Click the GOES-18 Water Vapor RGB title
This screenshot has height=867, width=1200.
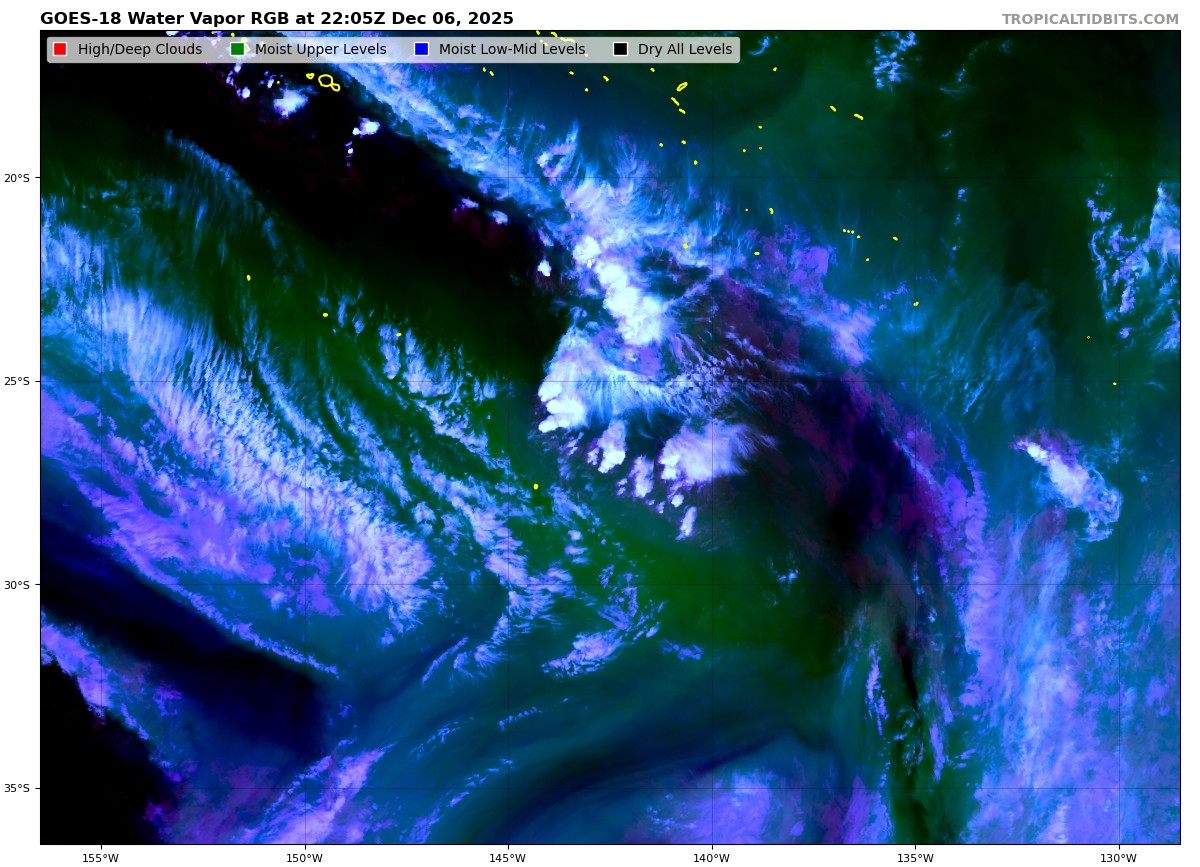point(277,19)
